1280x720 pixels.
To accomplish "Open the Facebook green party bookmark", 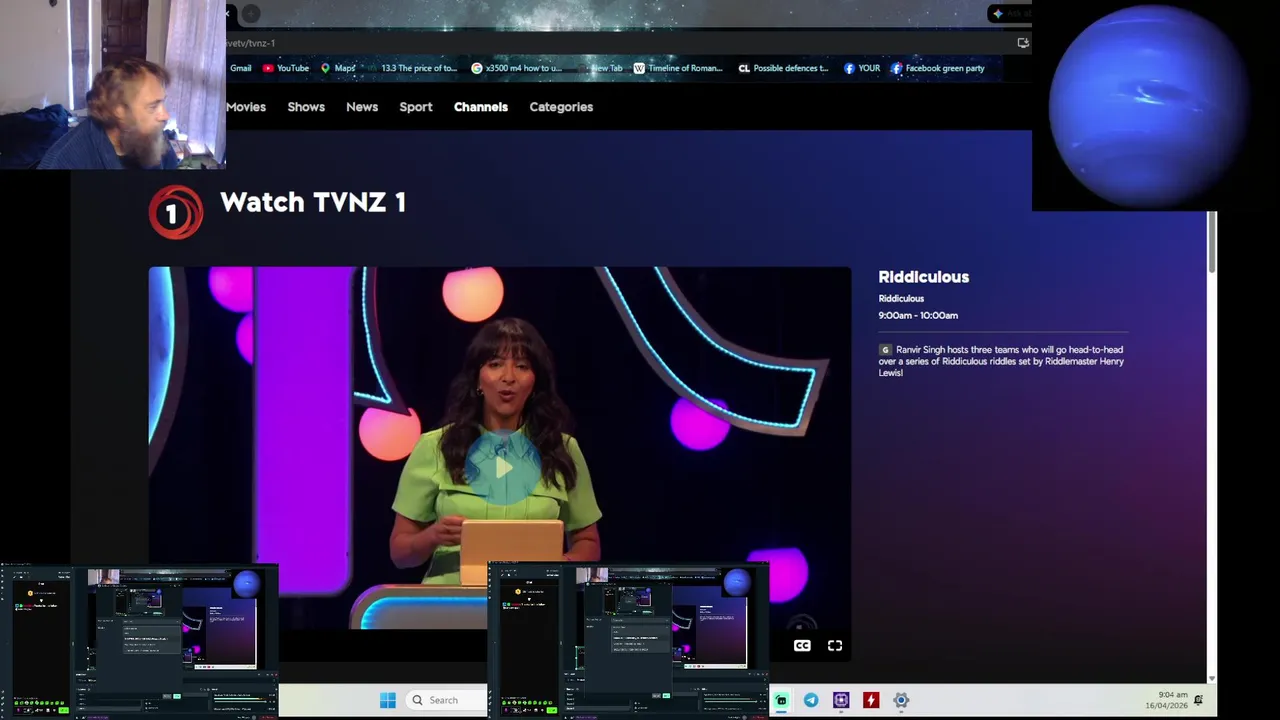I will tap(938, 68).
